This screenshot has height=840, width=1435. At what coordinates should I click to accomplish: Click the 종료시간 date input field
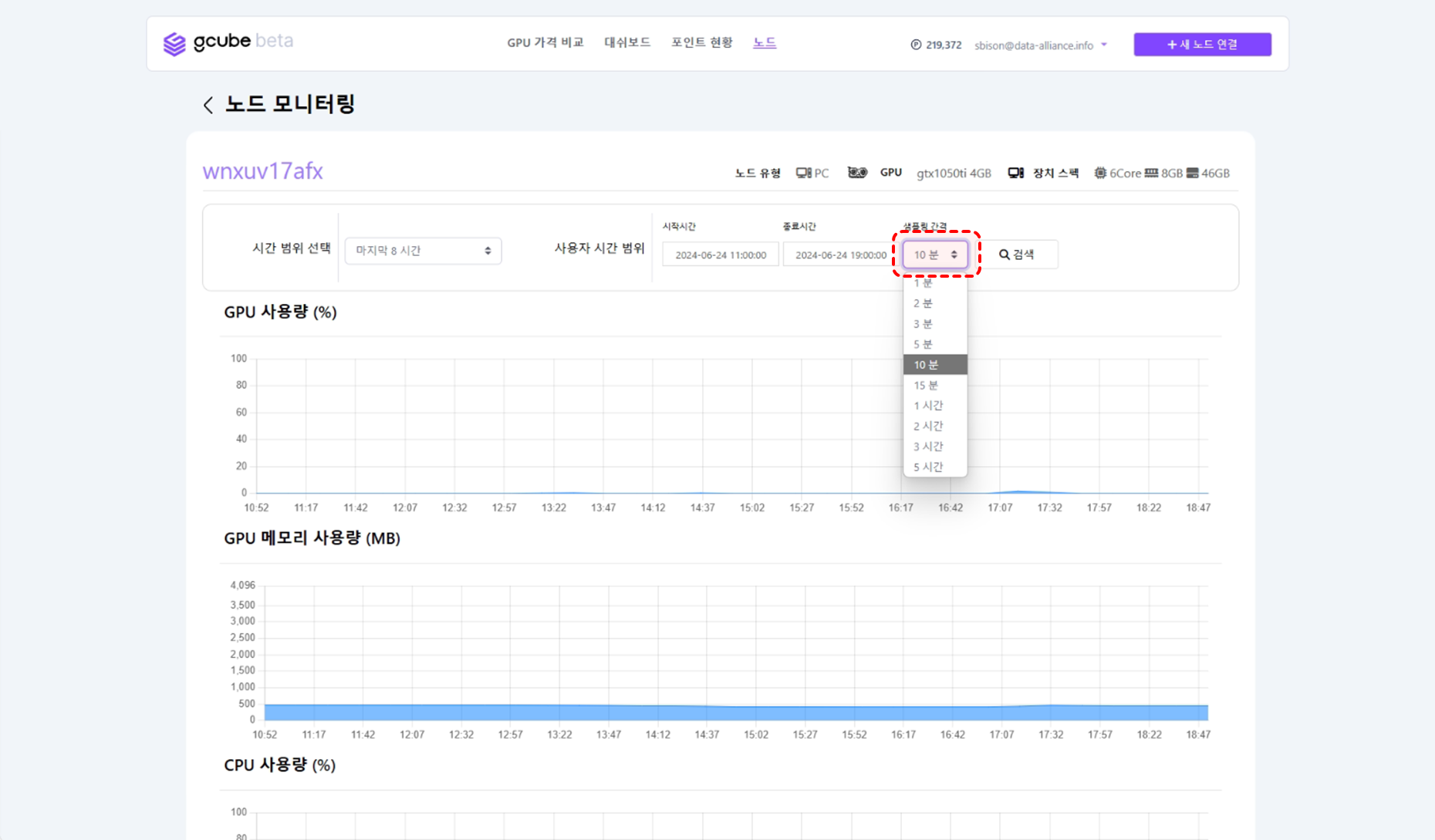coord(840,255)
